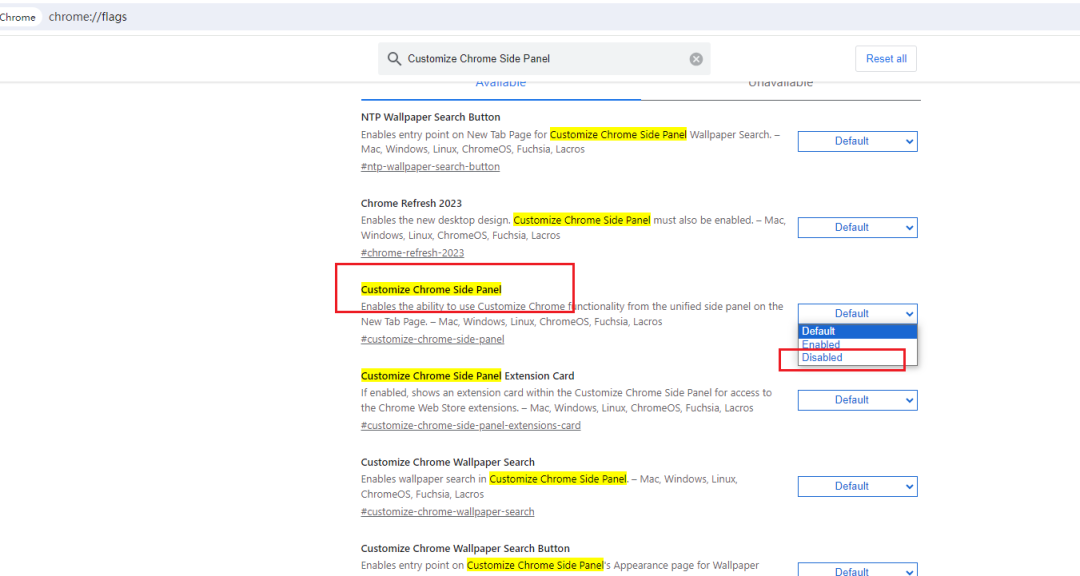Clear the flags search with the X icon
Viewport: 1080px width, 576px height.
pos(696,59)
